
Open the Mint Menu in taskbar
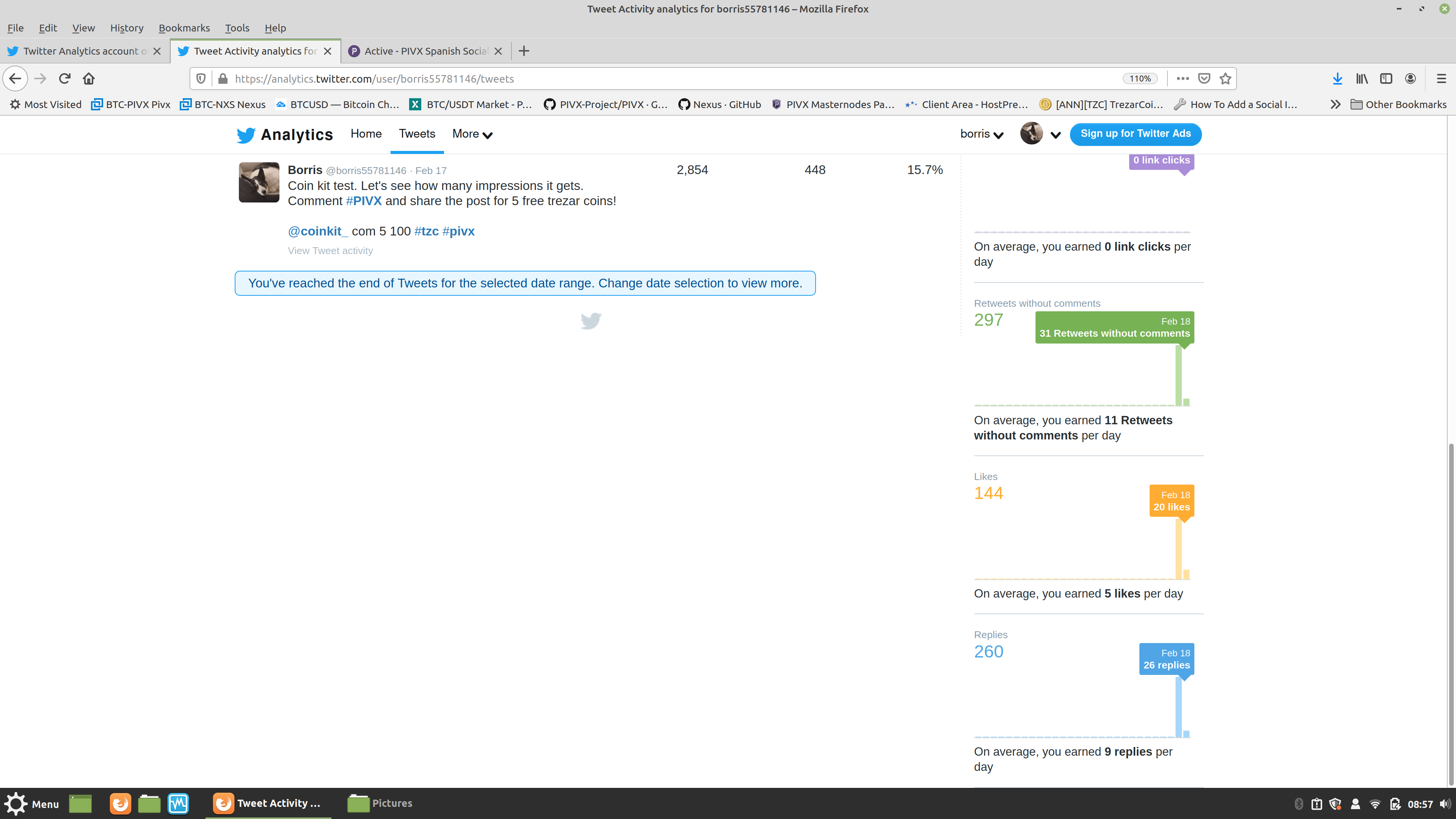(x=31, y=803)
